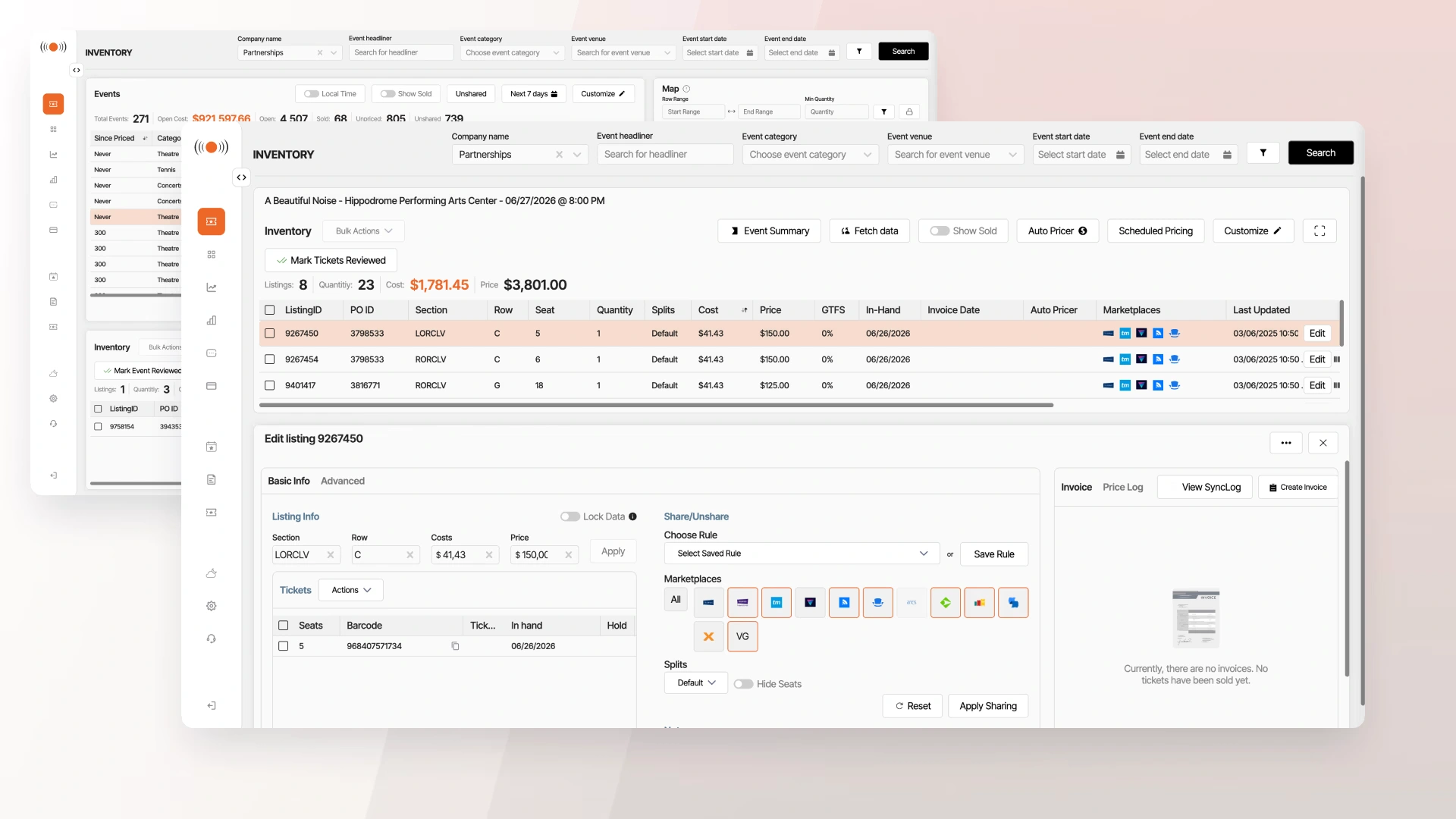Enable the Lock Data toggle
The height and width of the screenshot is (819, 1456).
[570, 516]
